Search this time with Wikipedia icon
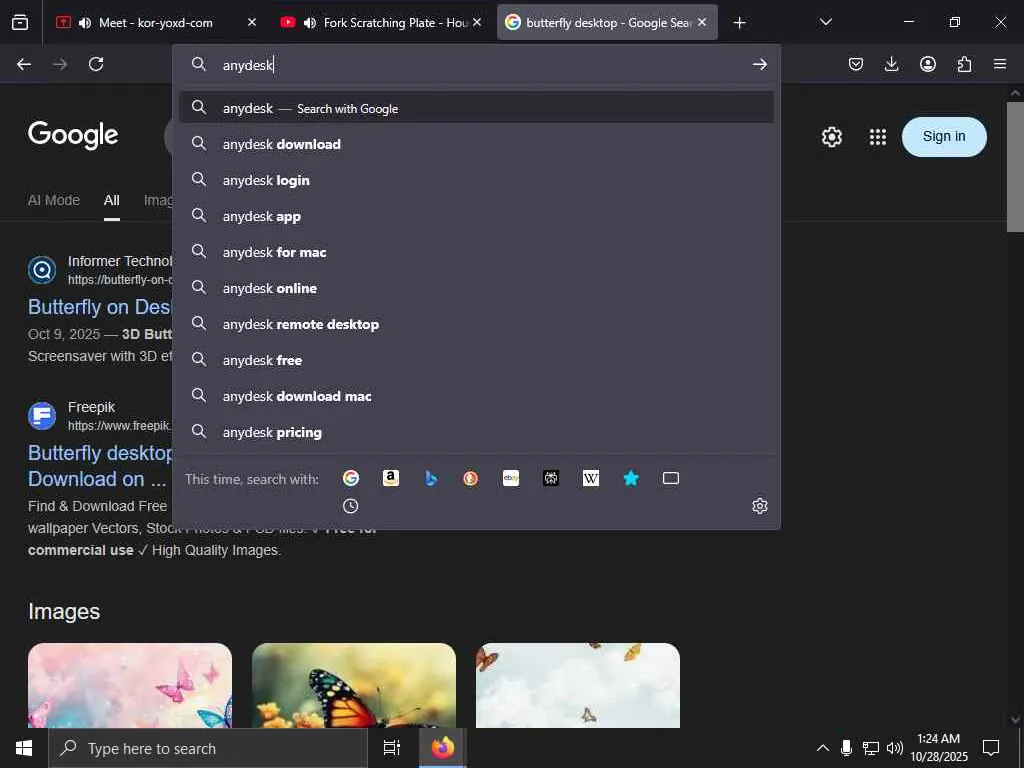This screenshot has width=1024, height=768. tap(591, 479)
